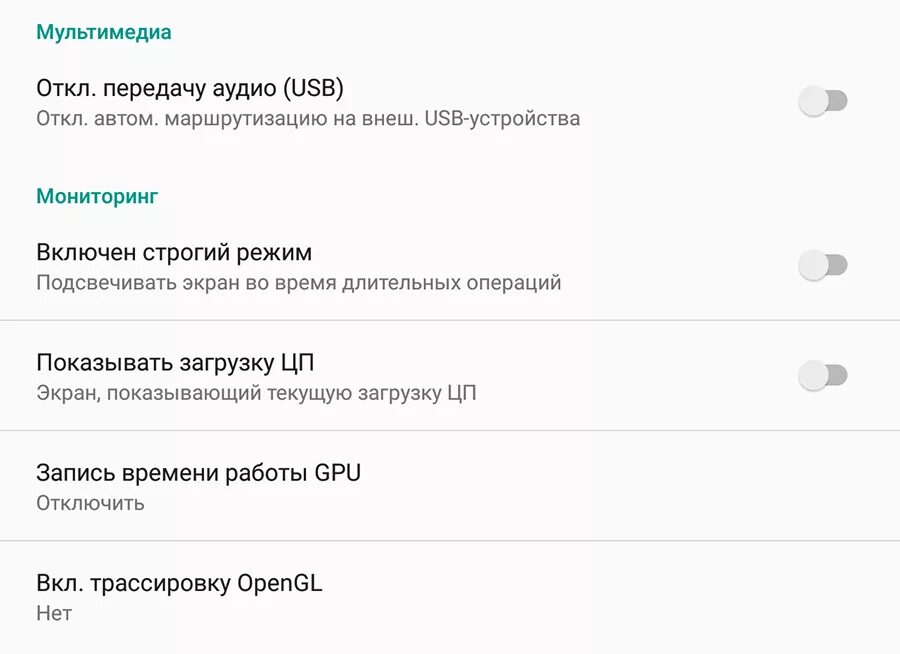
Task: Click the 'Нет' value under OpenGL tracing
Action: tap(54, 613)
